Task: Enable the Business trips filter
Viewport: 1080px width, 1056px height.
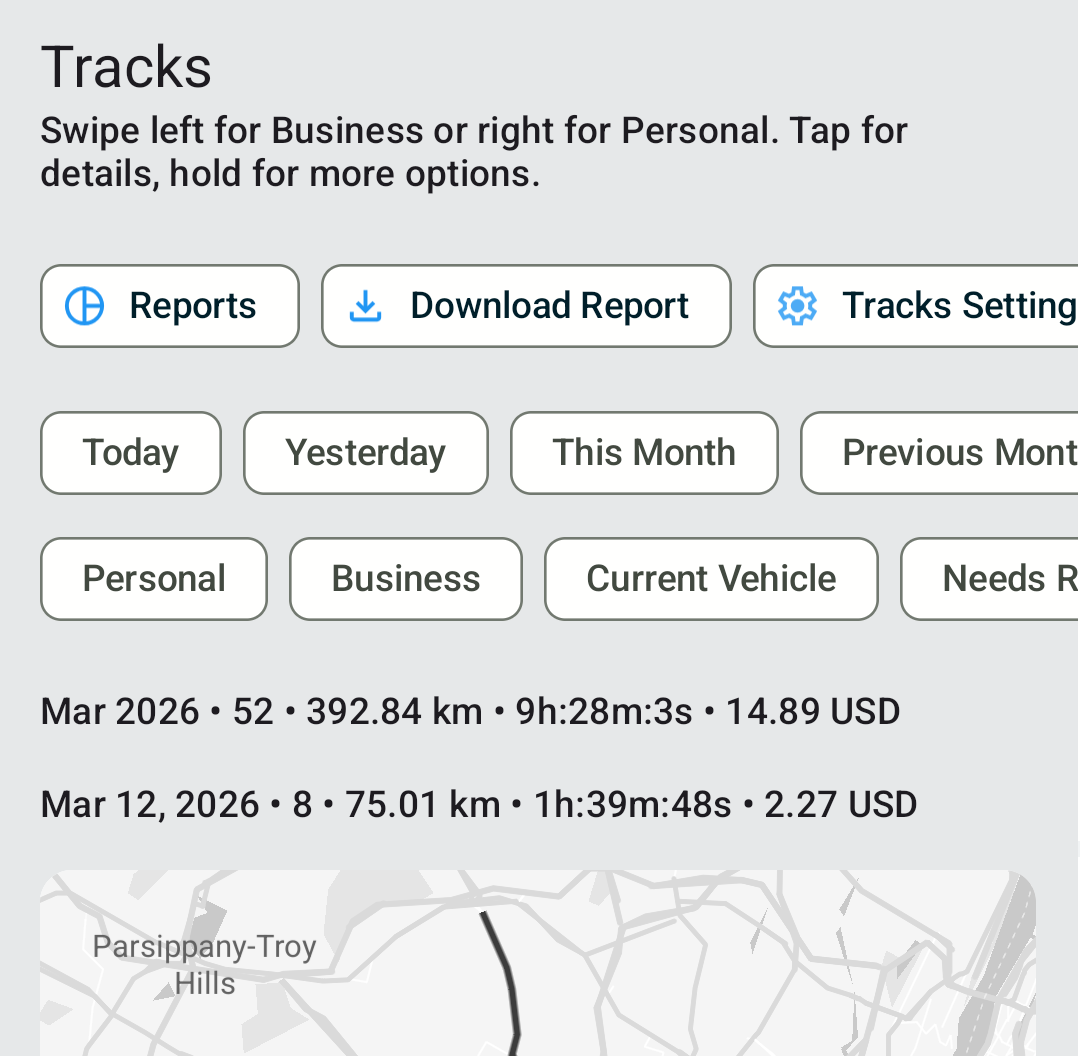Action: (405, 578)
